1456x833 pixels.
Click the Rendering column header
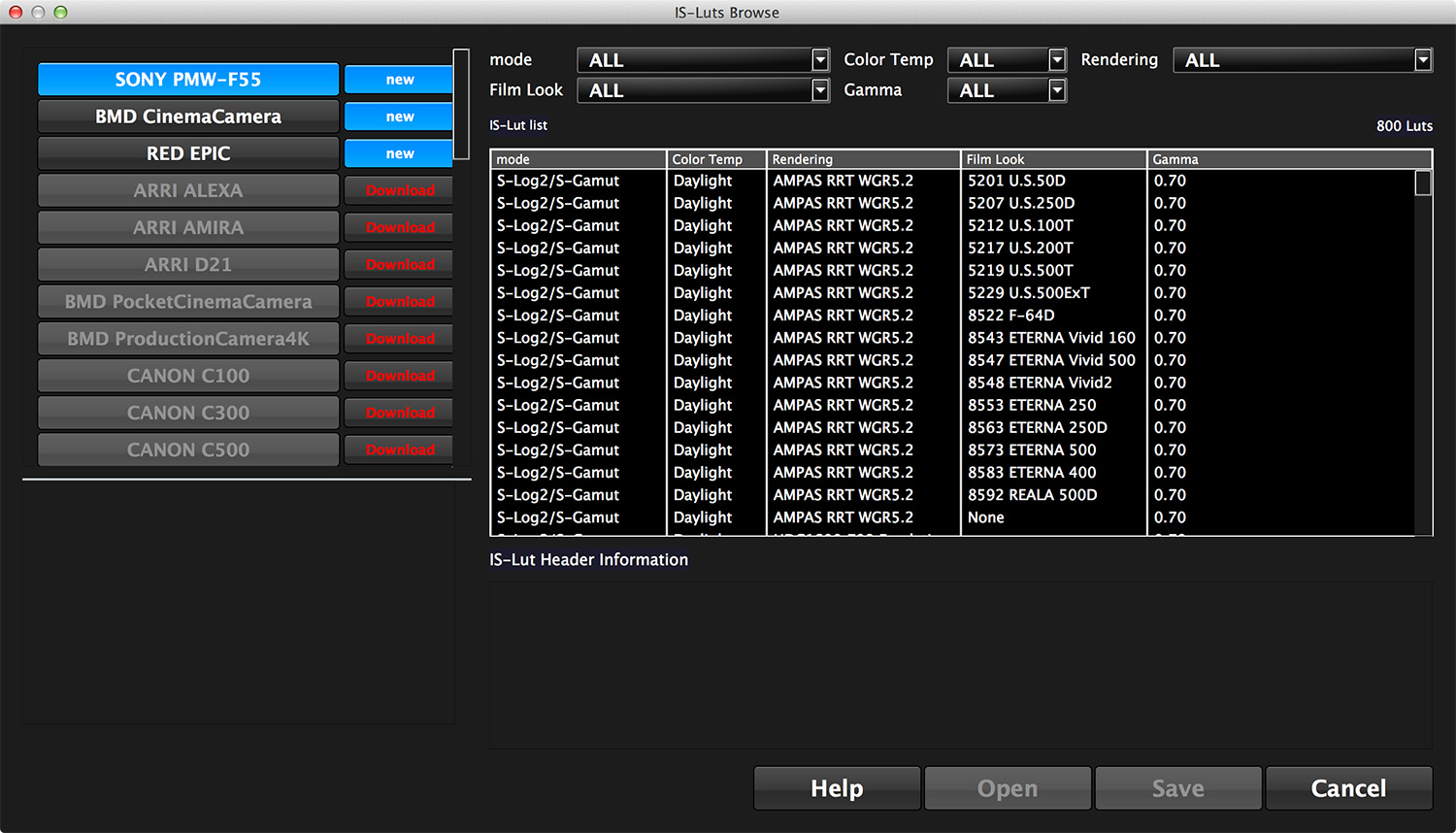point(862,159)
